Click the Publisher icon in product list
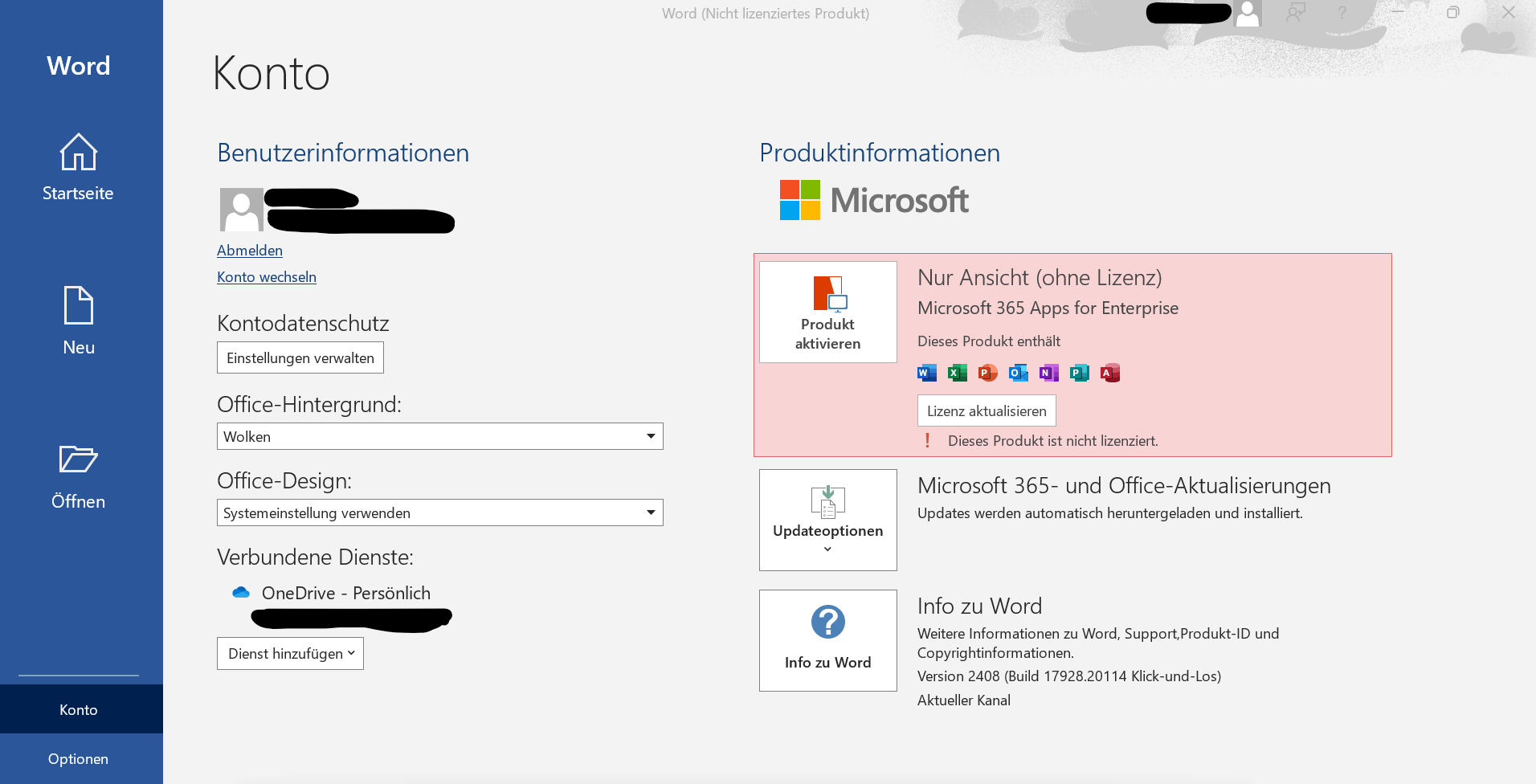The height and width of the screenshot is (784, 1536). [1080, 373]
